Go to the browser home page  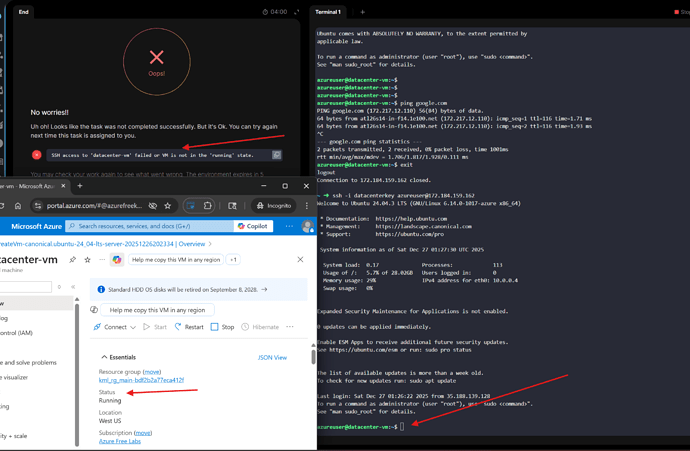pyautogui.click(x=18, y=205)
